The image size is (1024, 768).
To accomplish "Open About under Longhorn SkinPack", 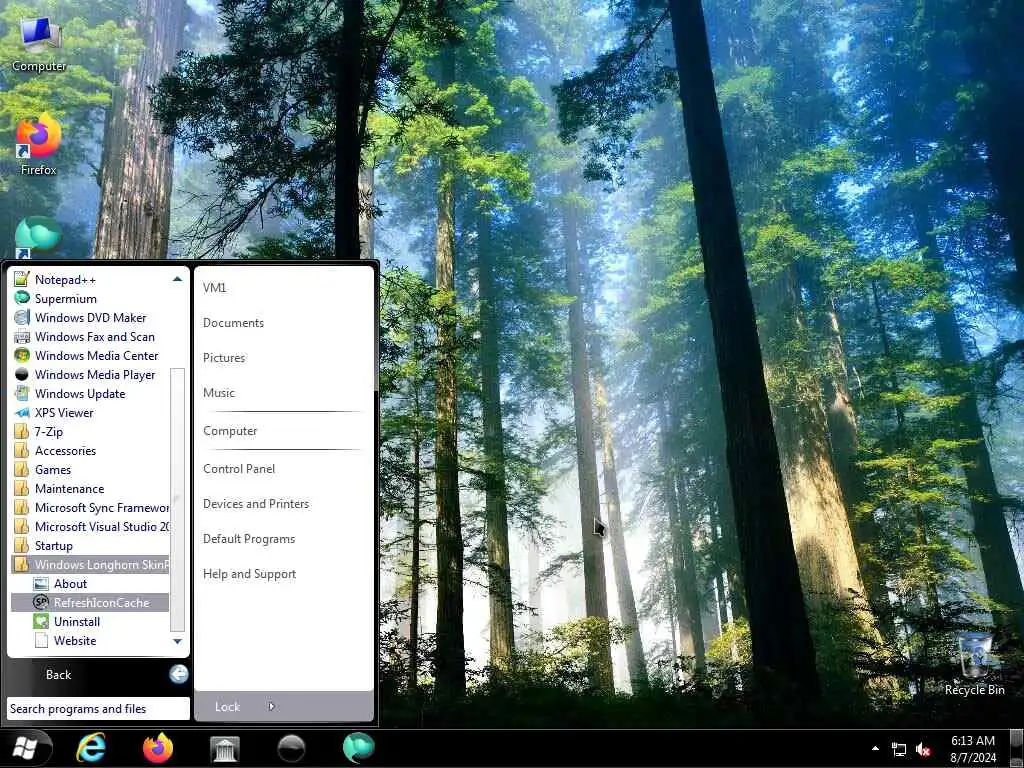I will click(90, 583).
